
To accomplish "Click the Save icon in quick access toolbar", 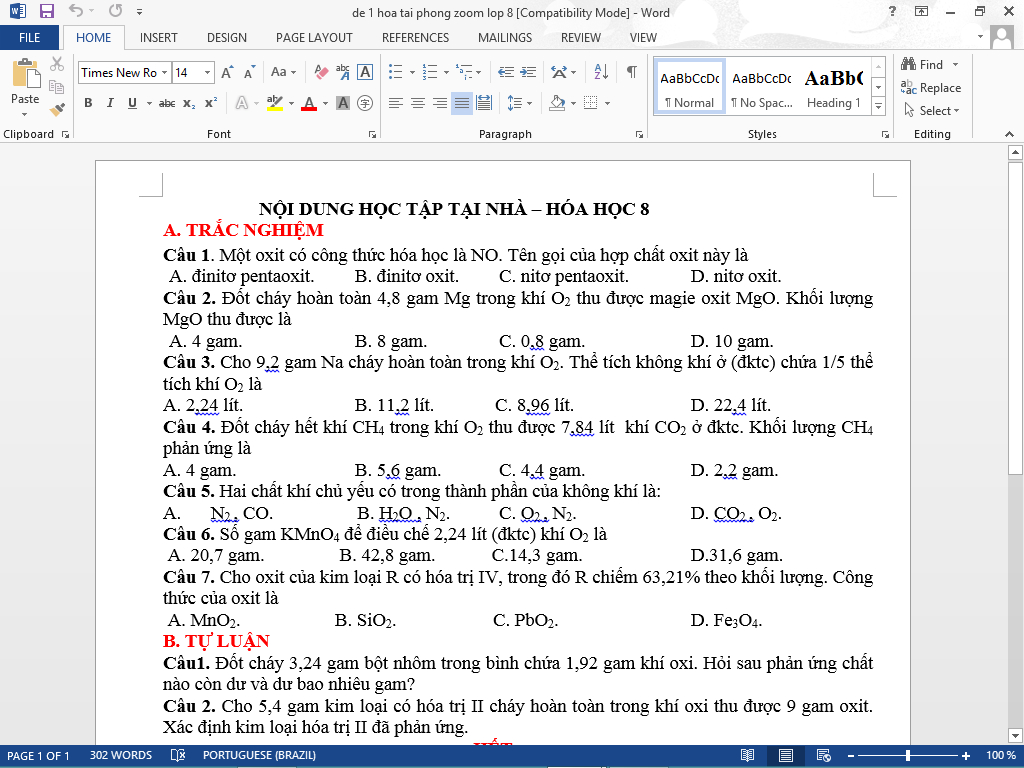I will point(46,11).
